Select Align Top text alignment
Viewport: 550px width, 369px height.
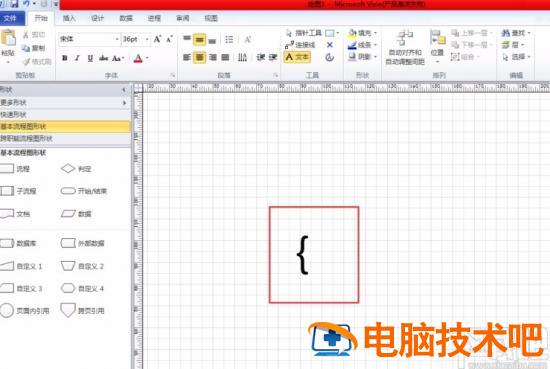point(187,39)
